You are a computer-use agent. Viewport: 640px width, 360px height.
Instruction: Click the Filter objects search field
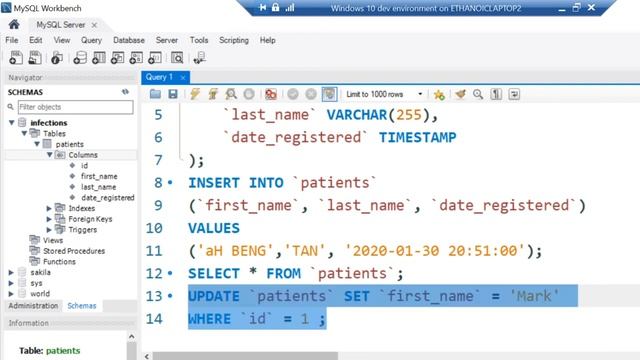(x=76, y=107)
